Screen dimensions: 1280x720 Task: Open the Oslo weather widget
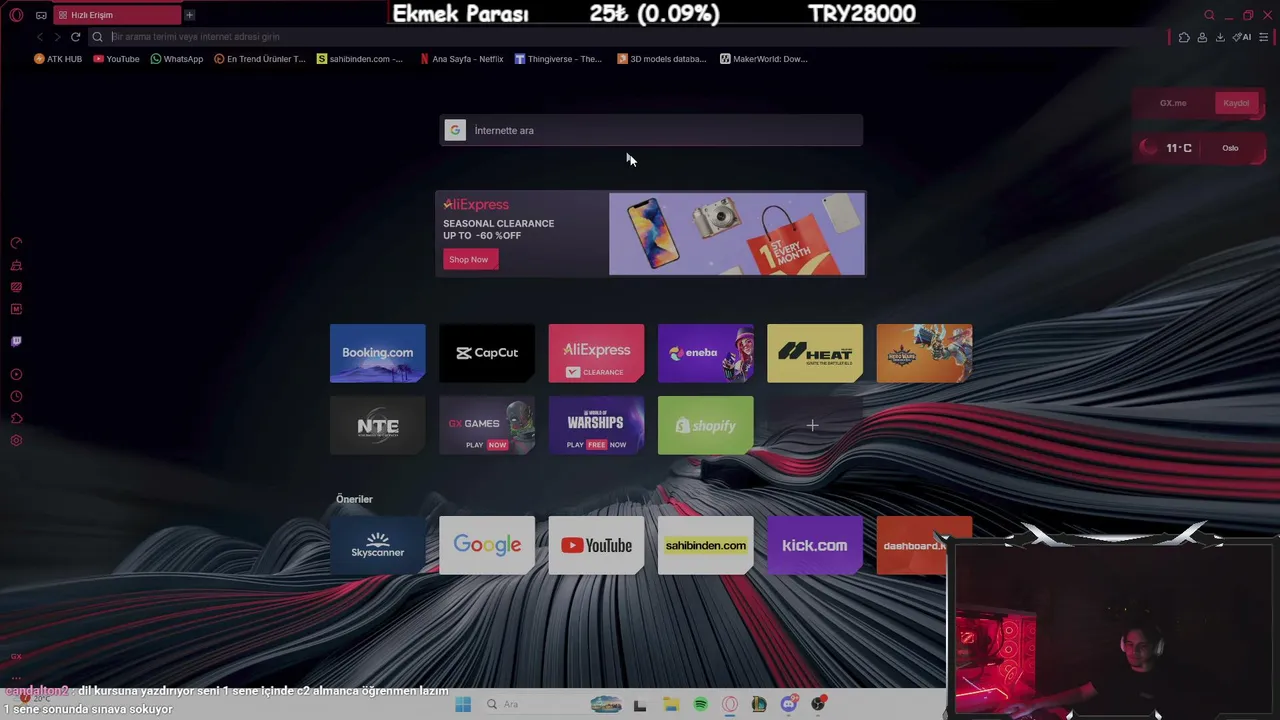[x=1200, y=148]
